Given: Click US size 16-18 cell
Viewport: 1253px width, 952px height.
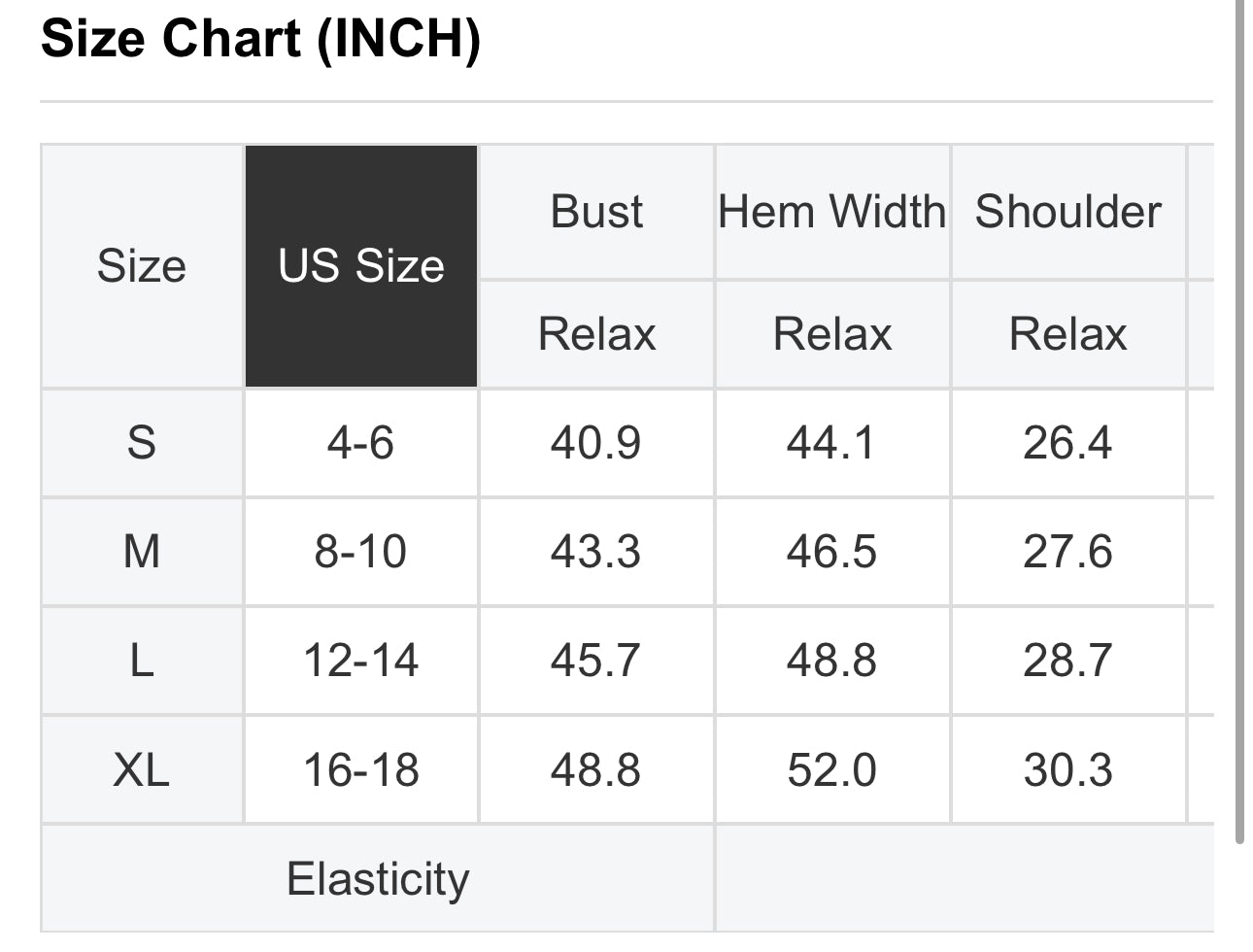Looking at the screenshot, I should tap(360, 770).
